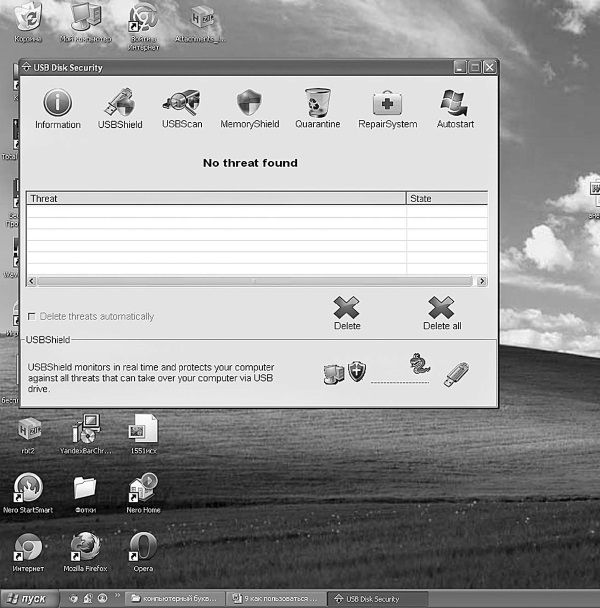The width and height of the screenshot is (600, 608).
Task: Click the Delete all button
Action: click(441, 313)
